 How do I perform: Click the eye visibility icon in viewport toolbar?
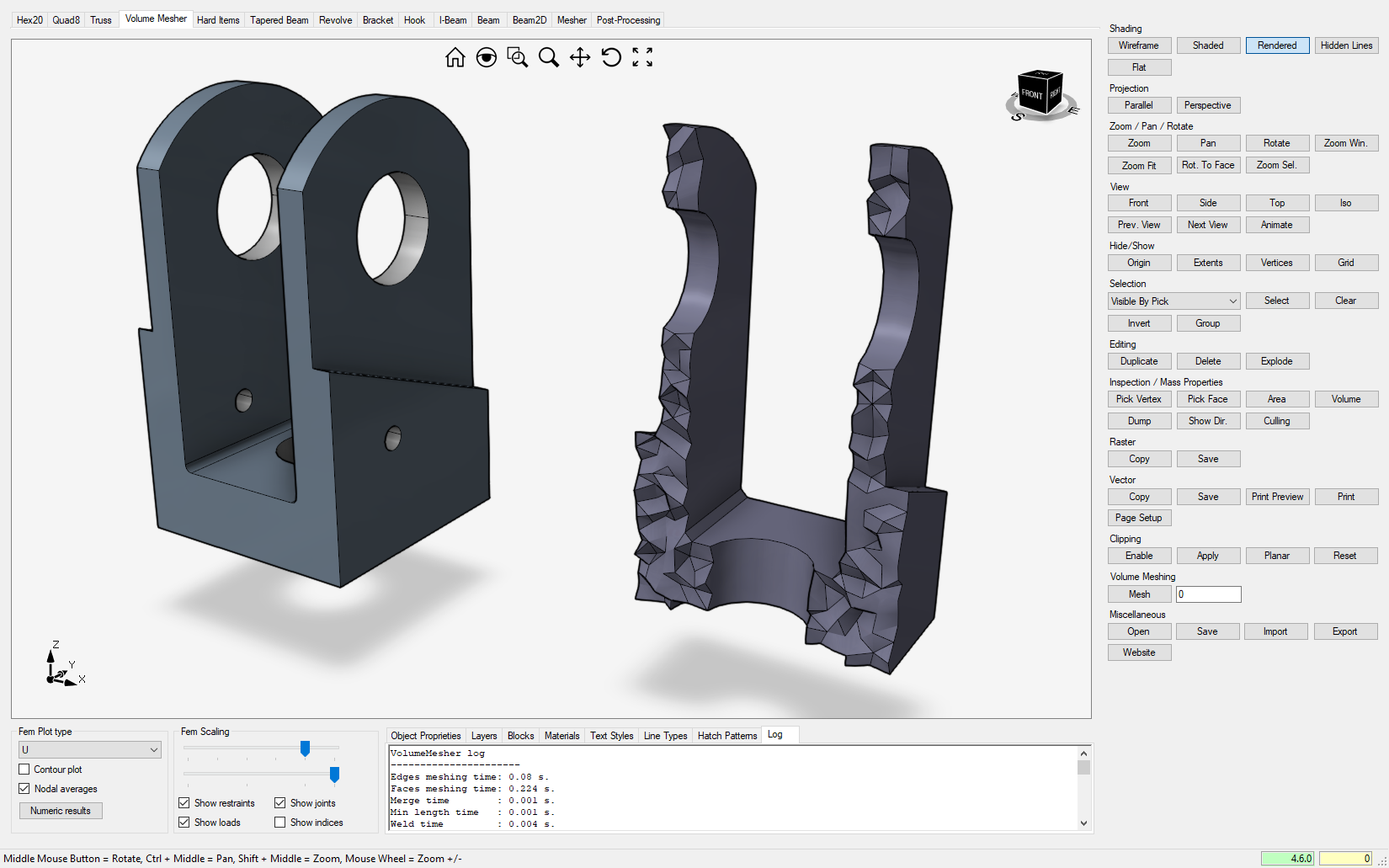pos(486,57)
